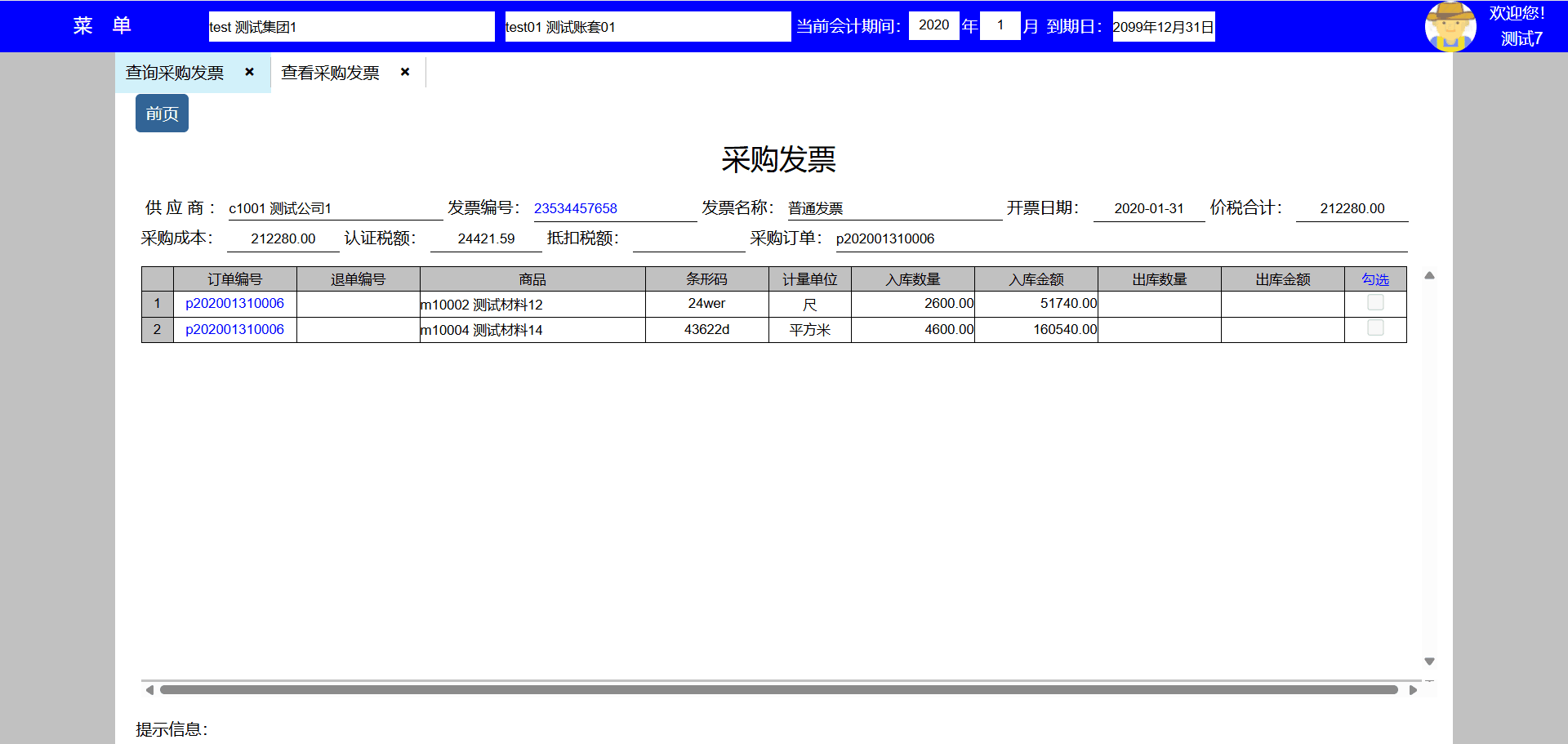1568x744 pixels.
Task: Check the checkbox for row 2
Action: (1375, 328)
